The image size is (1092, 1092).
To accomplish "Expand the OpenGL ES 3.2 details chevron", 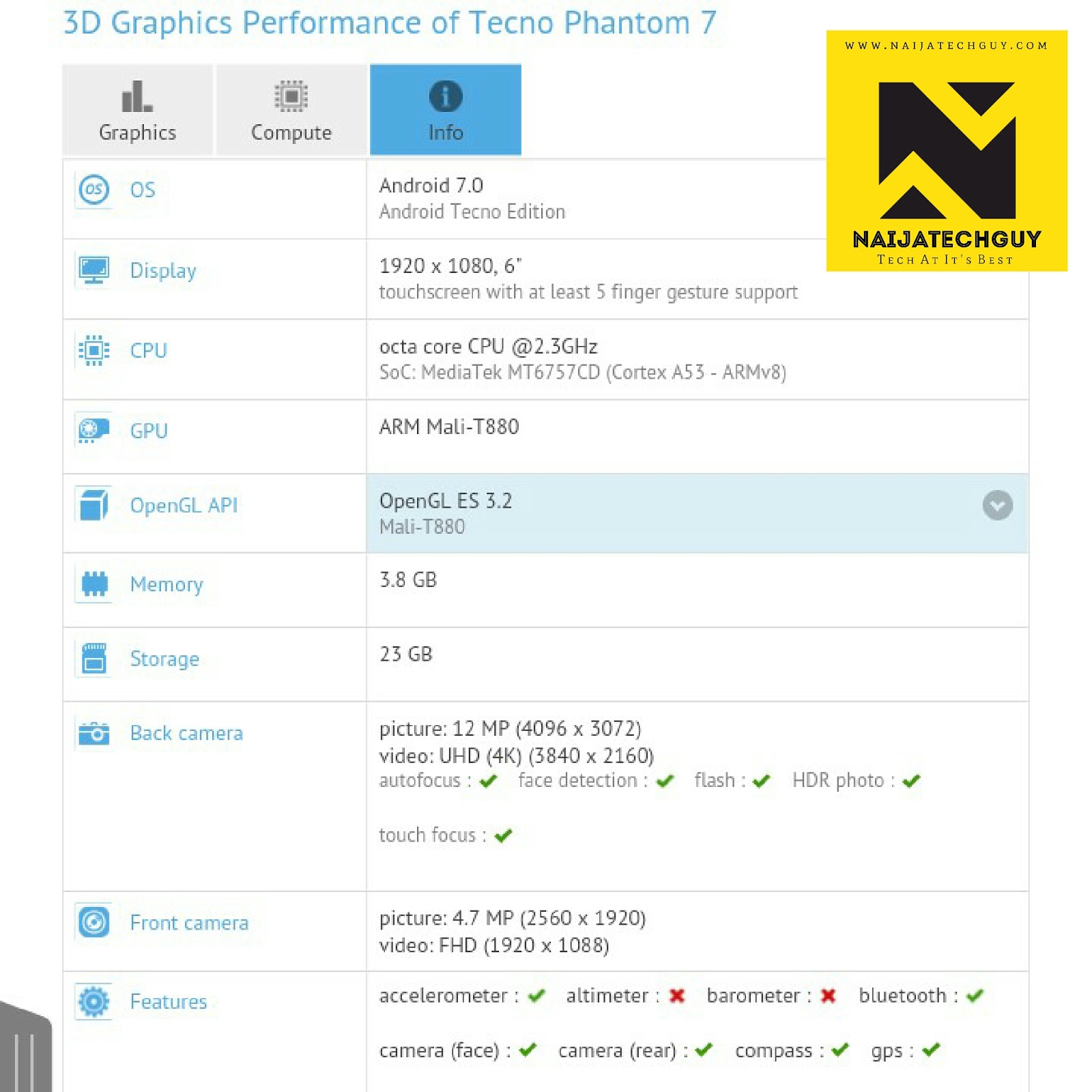I will (x=997, y=506).
